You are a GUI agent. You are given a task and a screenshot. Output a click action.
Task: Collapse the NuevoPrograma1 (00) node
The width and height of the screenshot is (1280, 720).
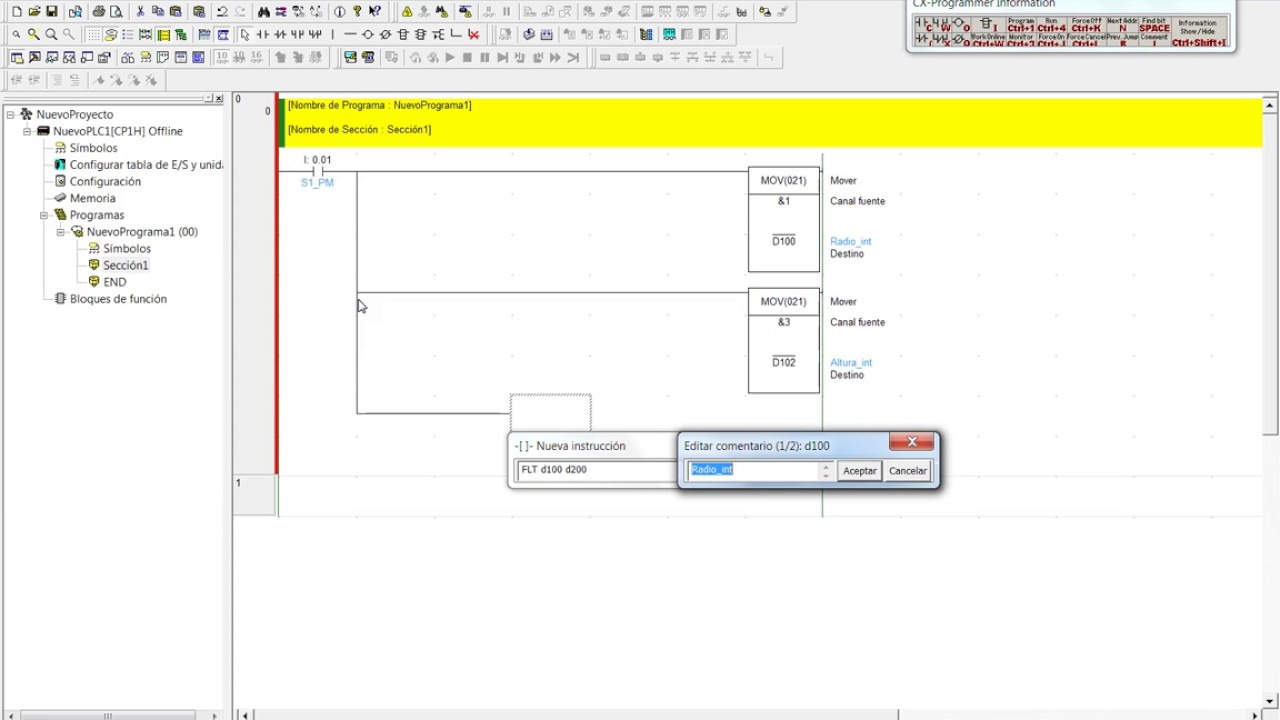(61, 232)
